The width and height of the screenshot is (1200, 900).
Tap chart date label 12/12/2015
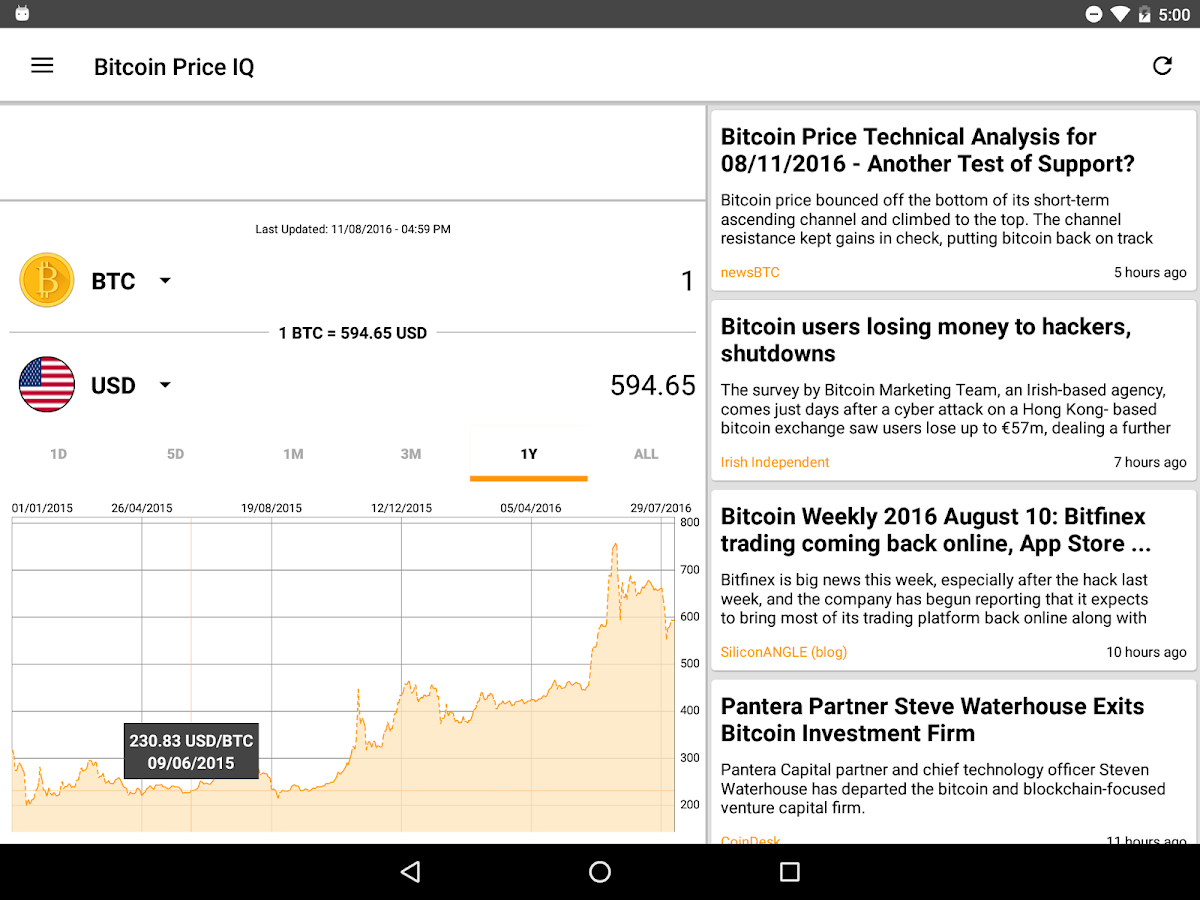point(401,508)
